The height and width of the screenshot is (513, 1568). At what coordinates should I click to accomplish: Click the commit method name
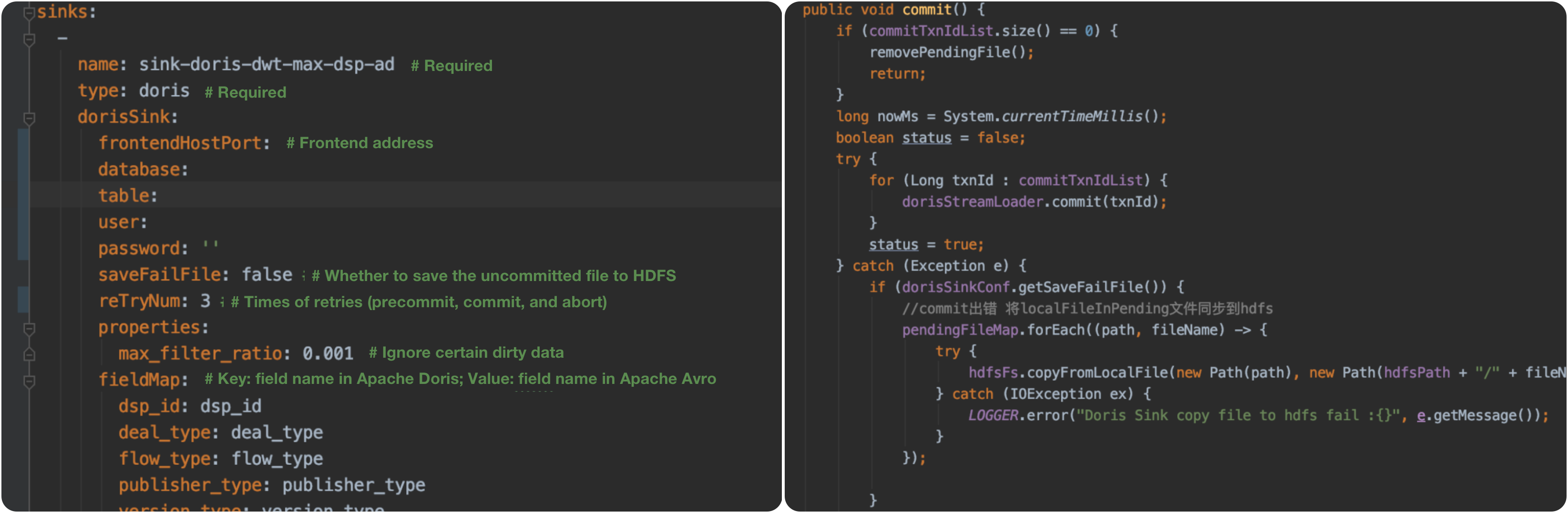click(926, 10)
